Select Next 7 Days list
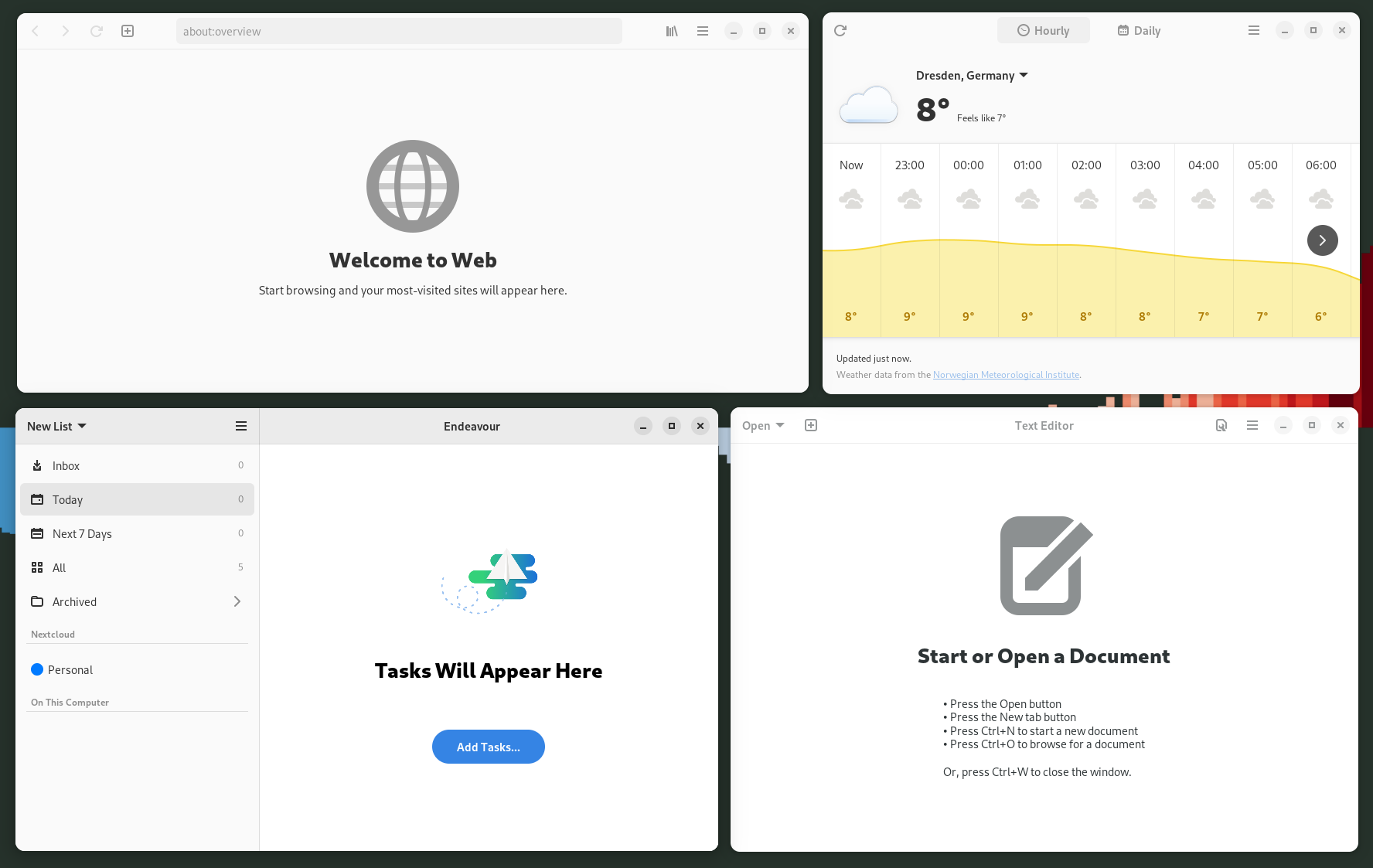This screenshot has height=868, width=1373. [x=137, y=533]
